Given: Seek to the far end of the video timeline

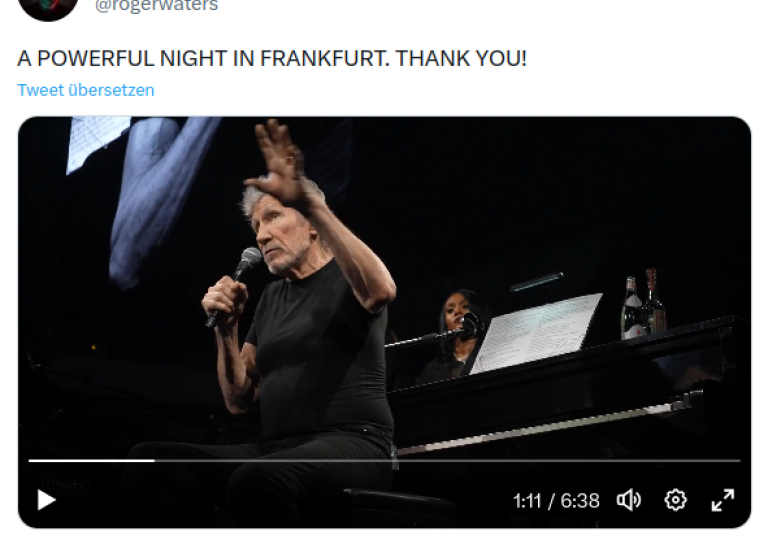Looking at the screenshot, I should [x=738, y=461].
